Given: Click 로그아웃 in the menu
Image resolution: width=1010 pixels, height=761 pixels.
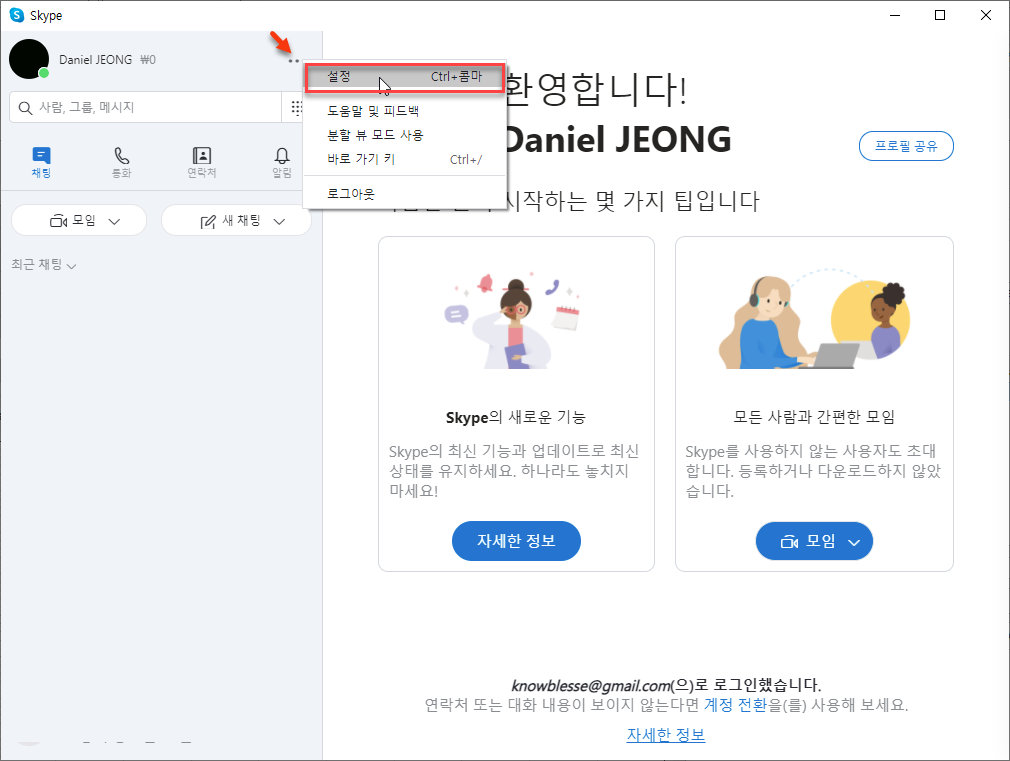Looking at the screenshot, I should coord(405,193).
